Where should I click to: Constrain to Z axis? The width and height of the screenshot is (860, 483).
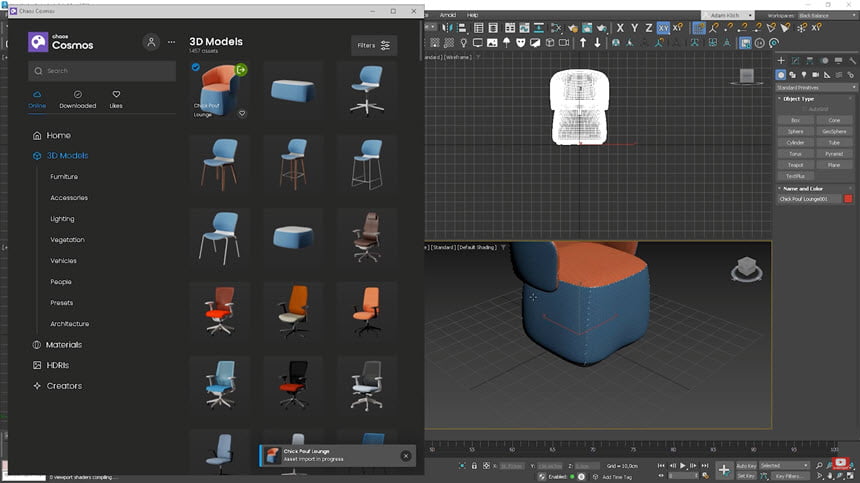point(648,28)
